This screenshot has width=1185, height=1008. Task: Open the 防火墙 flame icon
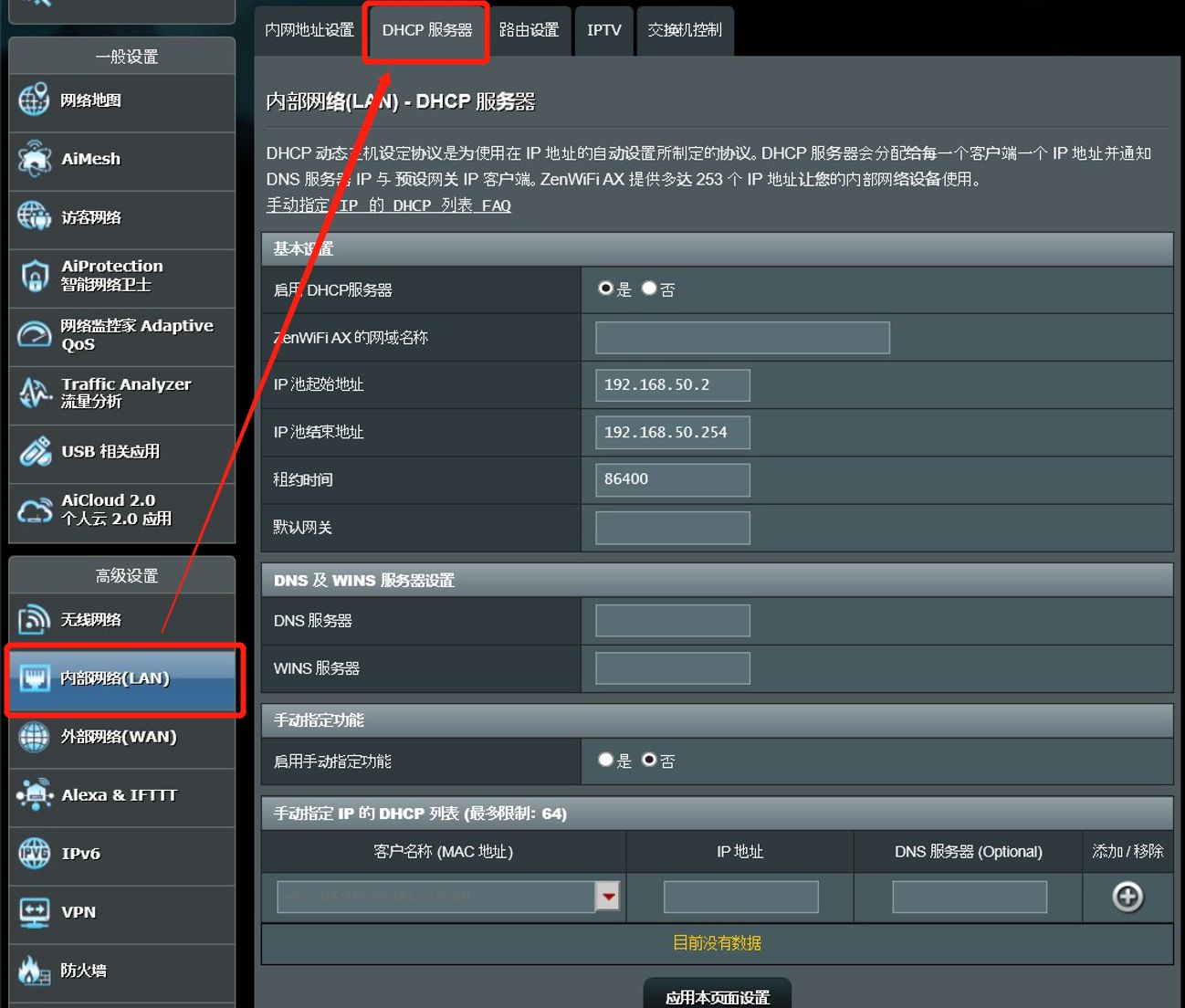click(34, 971)
